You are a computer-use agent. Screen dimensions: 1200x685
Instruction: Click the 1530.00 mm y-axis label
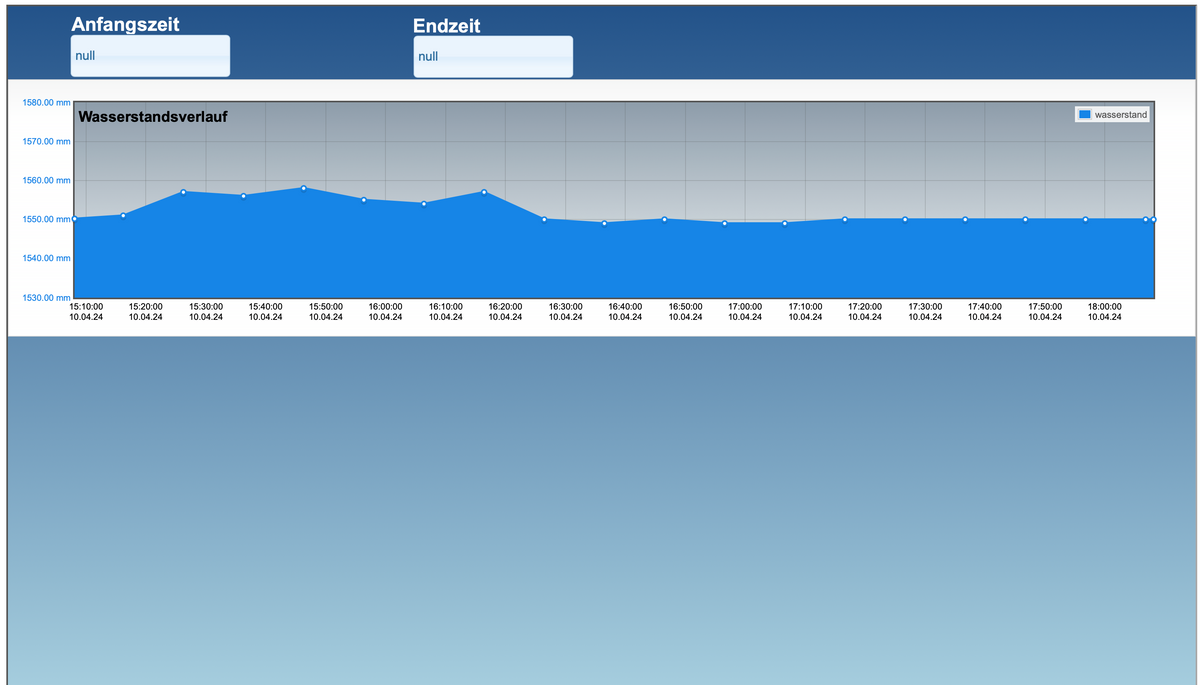tap(46, 297)
